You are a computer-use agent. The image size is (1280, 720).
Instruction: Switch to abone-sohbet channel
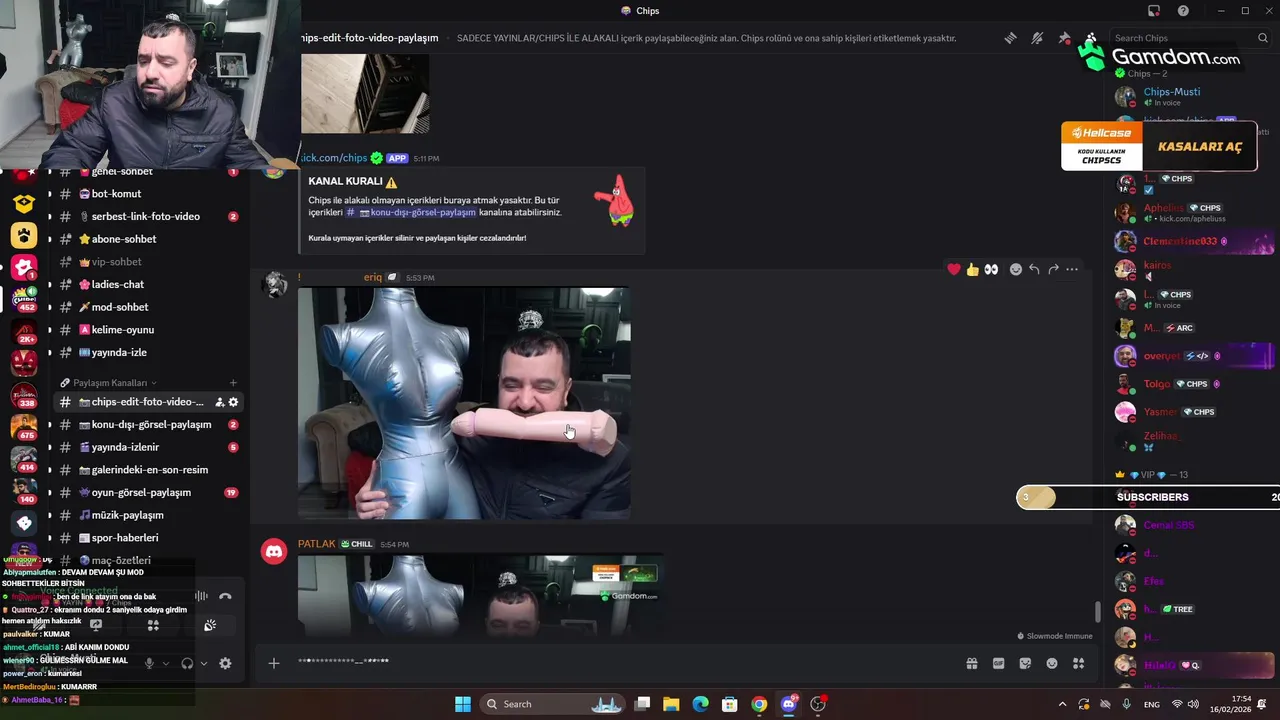pos(147,239)
